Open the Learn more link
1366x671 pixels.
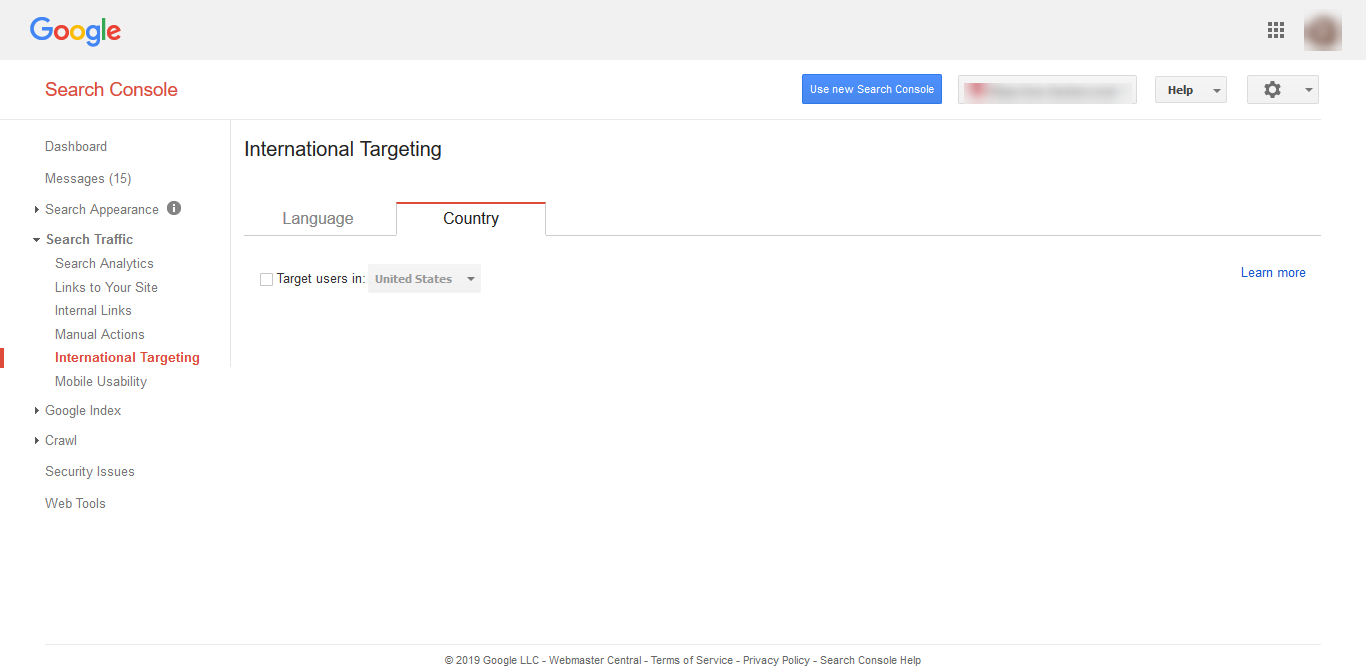tap(1272, 272)
